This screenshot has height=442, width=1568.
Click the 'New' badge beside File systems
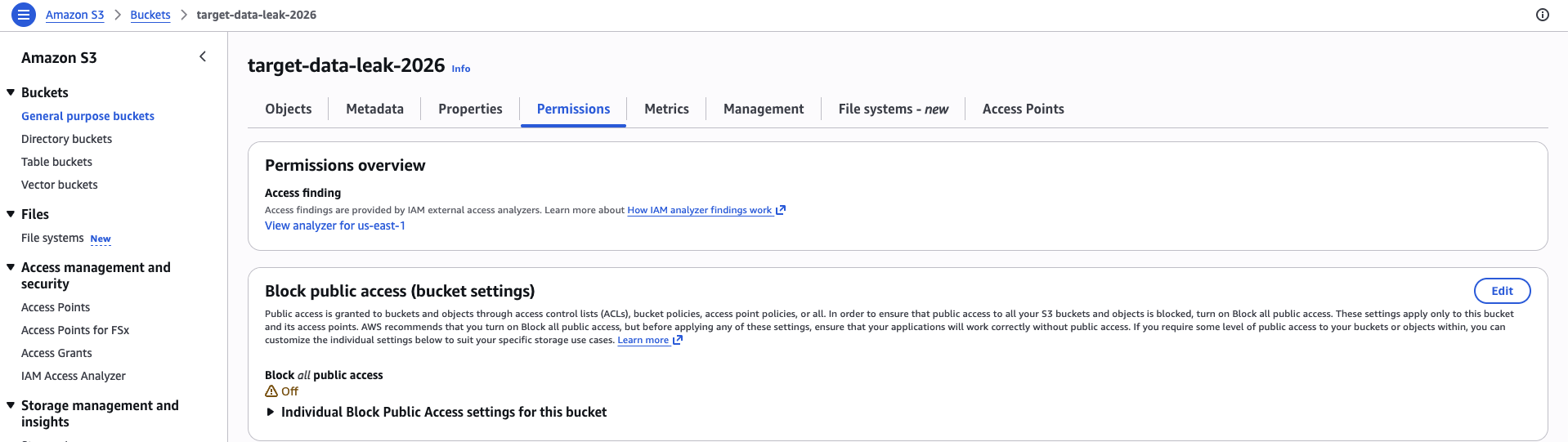click(x=101, y=239)
